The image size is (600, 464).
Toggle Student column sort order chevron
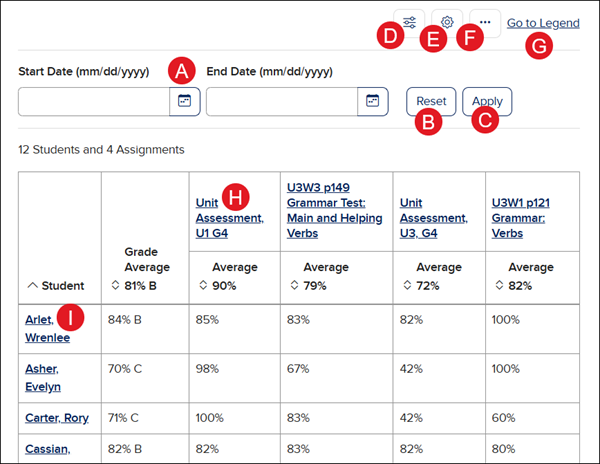[x=33, y=286]
